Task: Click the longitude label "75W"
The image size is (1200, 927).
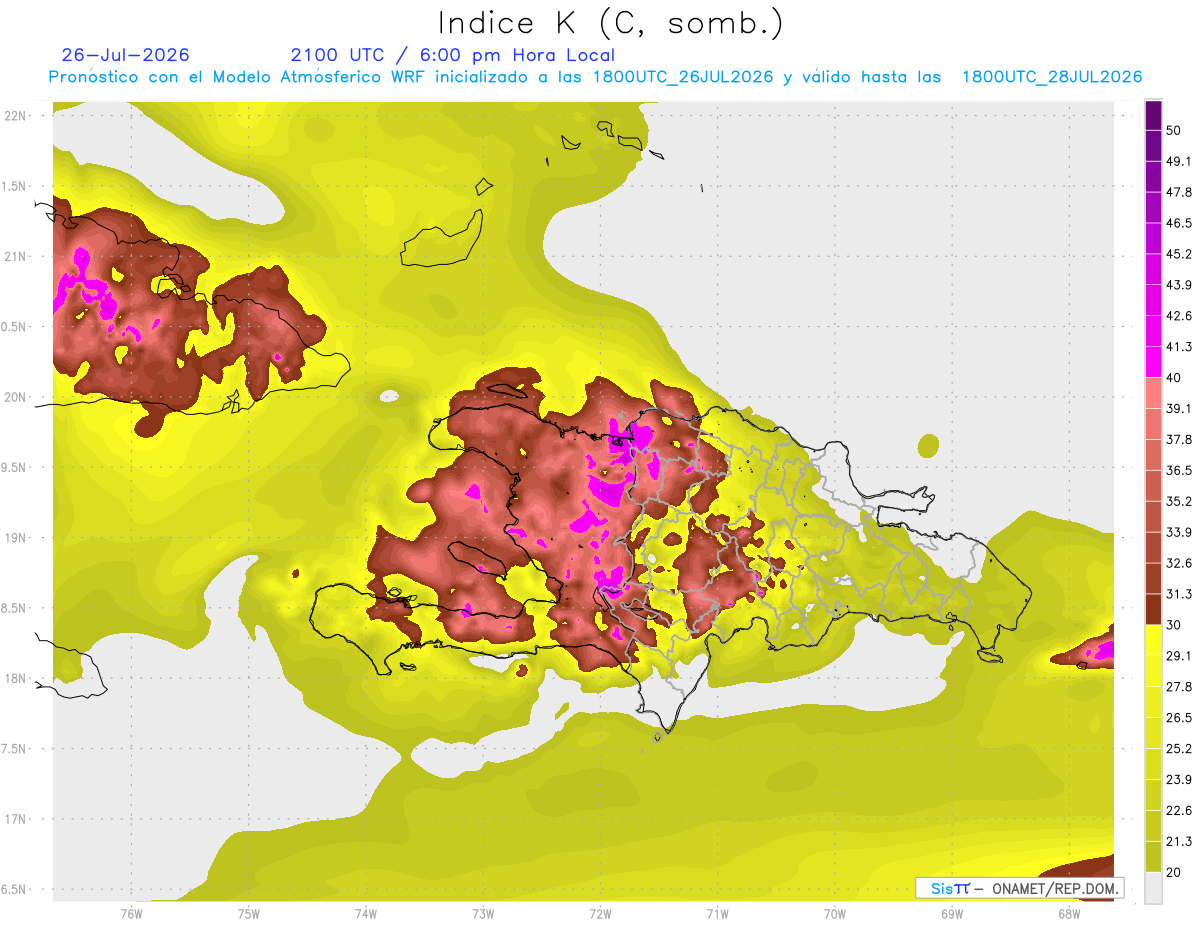Action: click(x=248, y=914)
